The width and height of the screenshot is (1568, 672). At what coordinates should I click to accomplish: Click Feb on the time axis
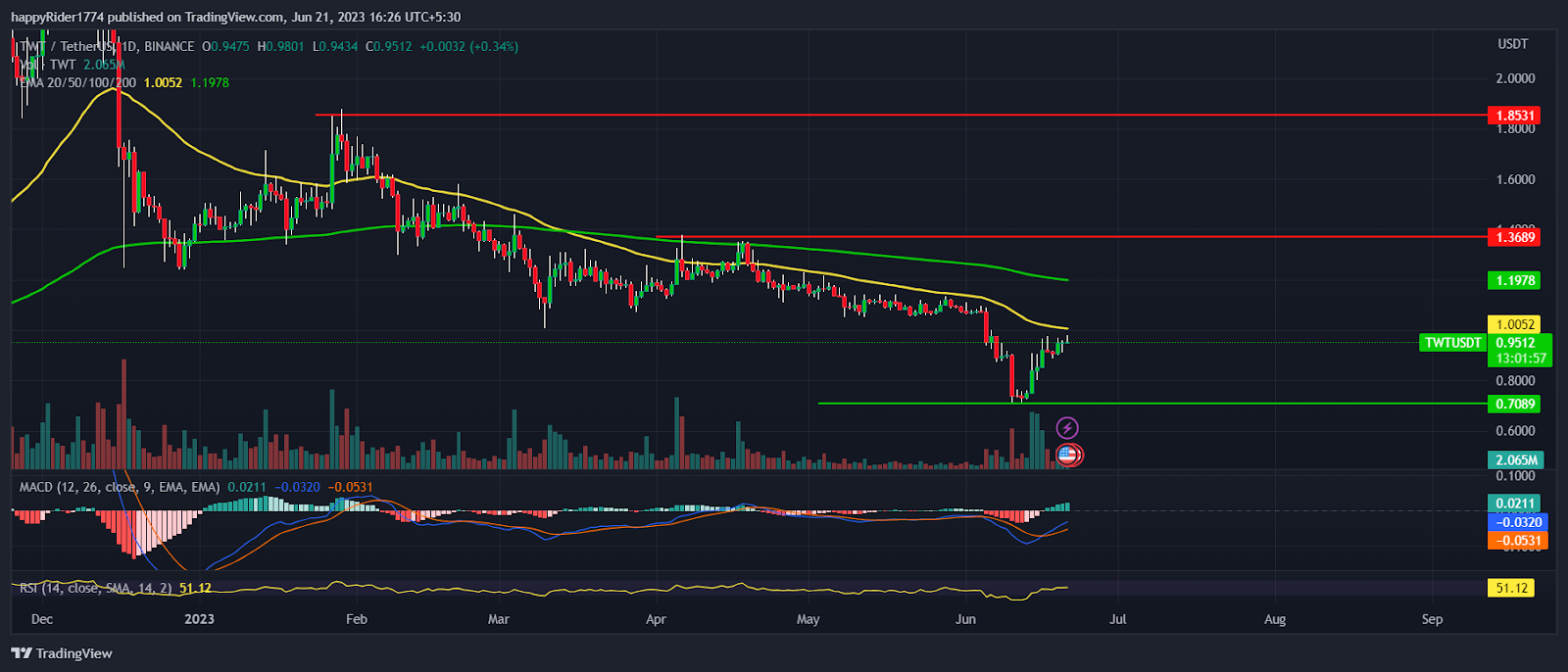click(357, 619)
